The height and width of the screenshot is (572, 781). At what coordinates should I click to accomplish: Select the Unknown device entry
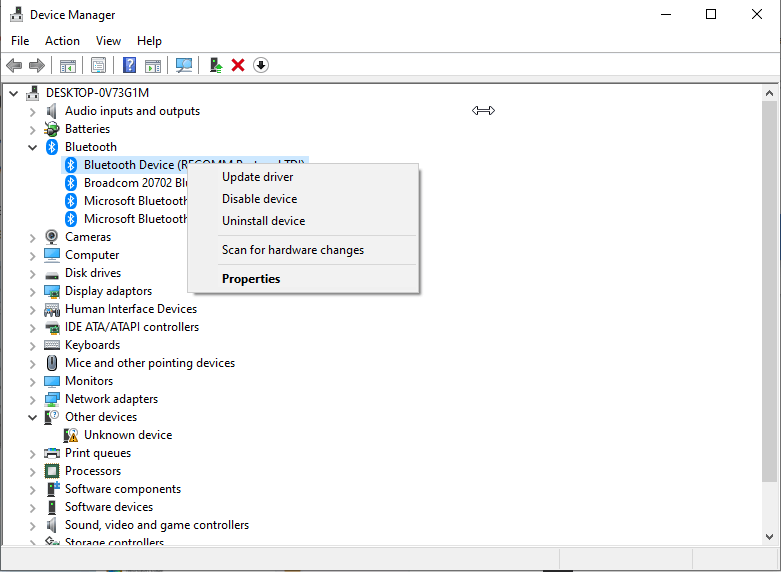click(x=128, y=435)
